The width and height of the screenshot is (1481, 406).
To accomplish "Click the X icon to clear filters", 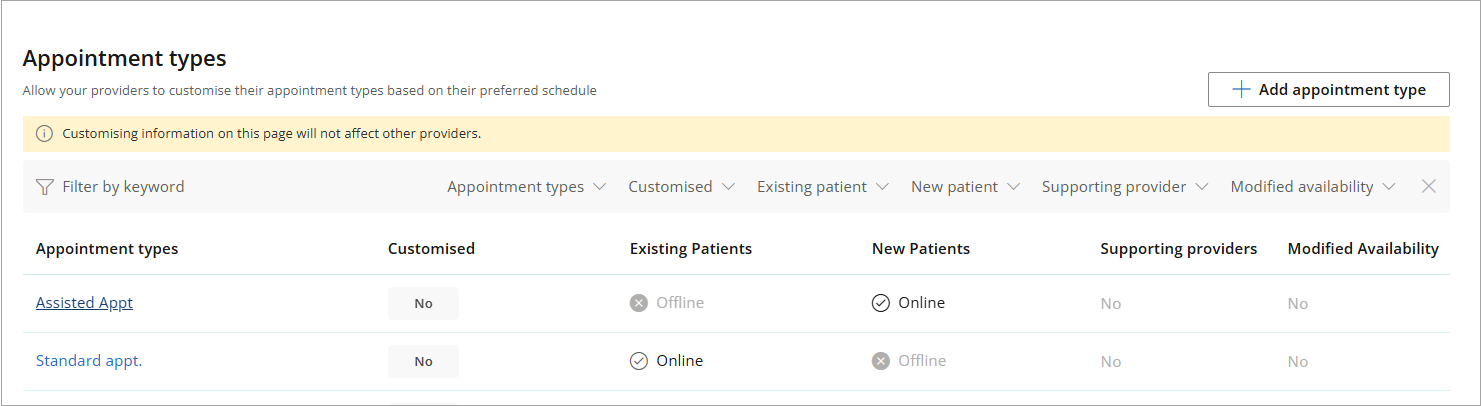I will coord(1429,186).
